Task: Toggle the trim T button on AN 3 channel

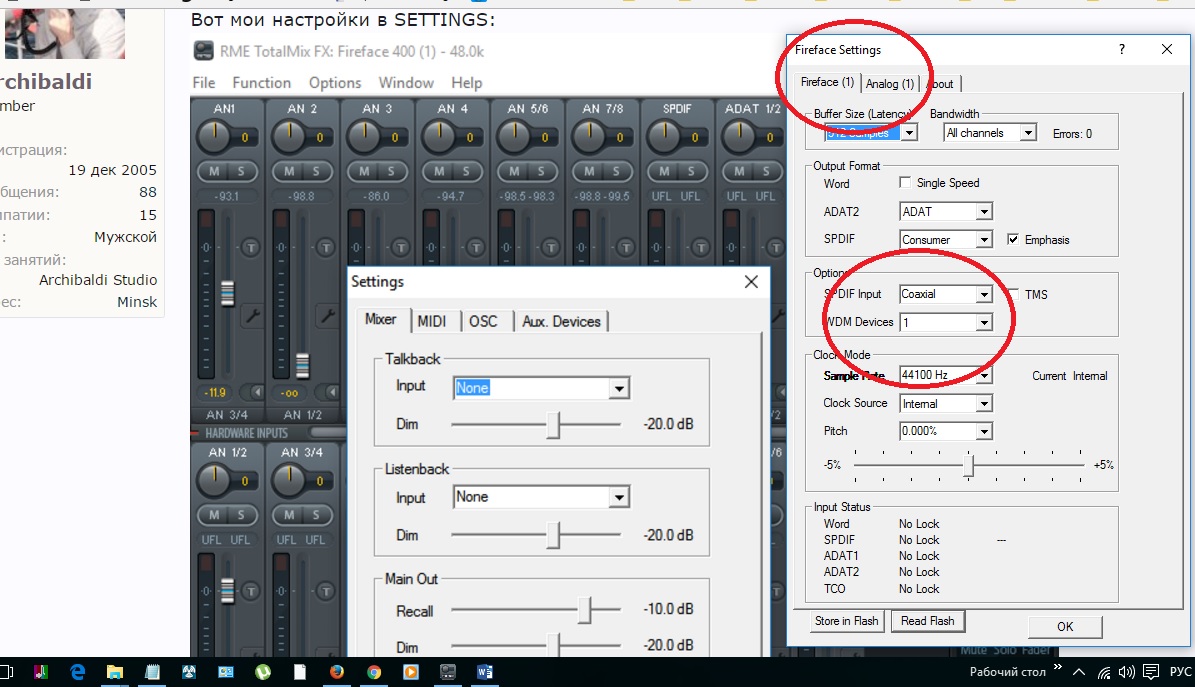Action: click(400, 248)
